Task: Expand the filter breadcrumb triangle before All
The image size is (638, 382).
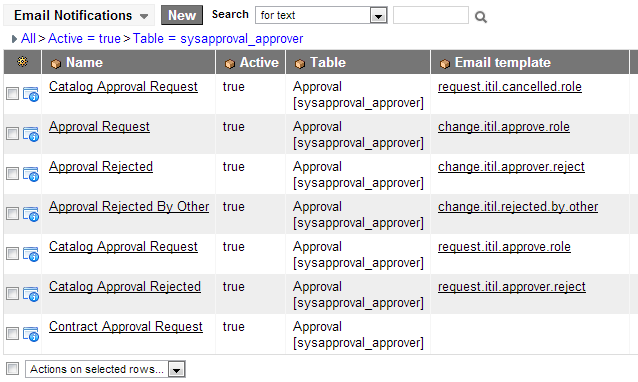Action: [x=14, y=39]
